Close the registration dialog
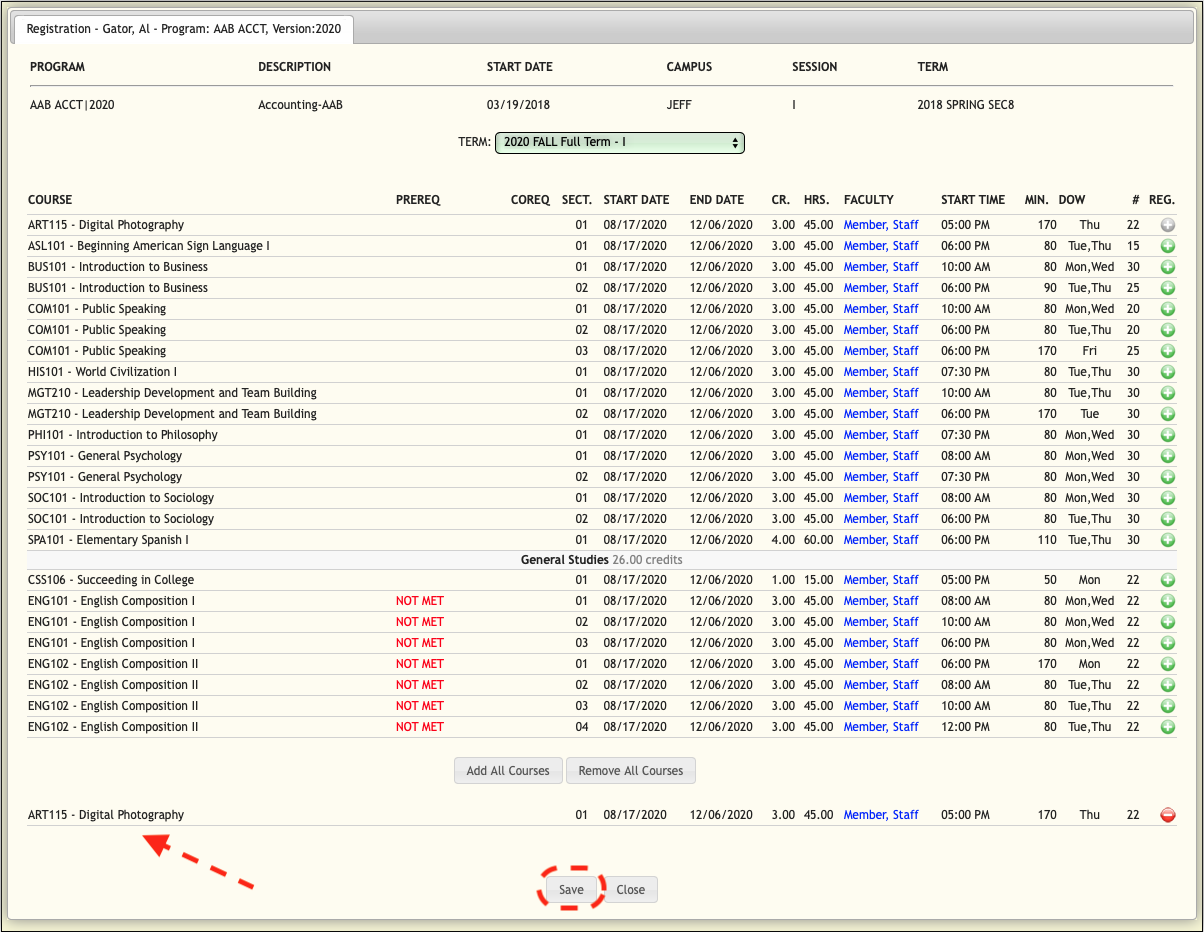 pos(630,890)
